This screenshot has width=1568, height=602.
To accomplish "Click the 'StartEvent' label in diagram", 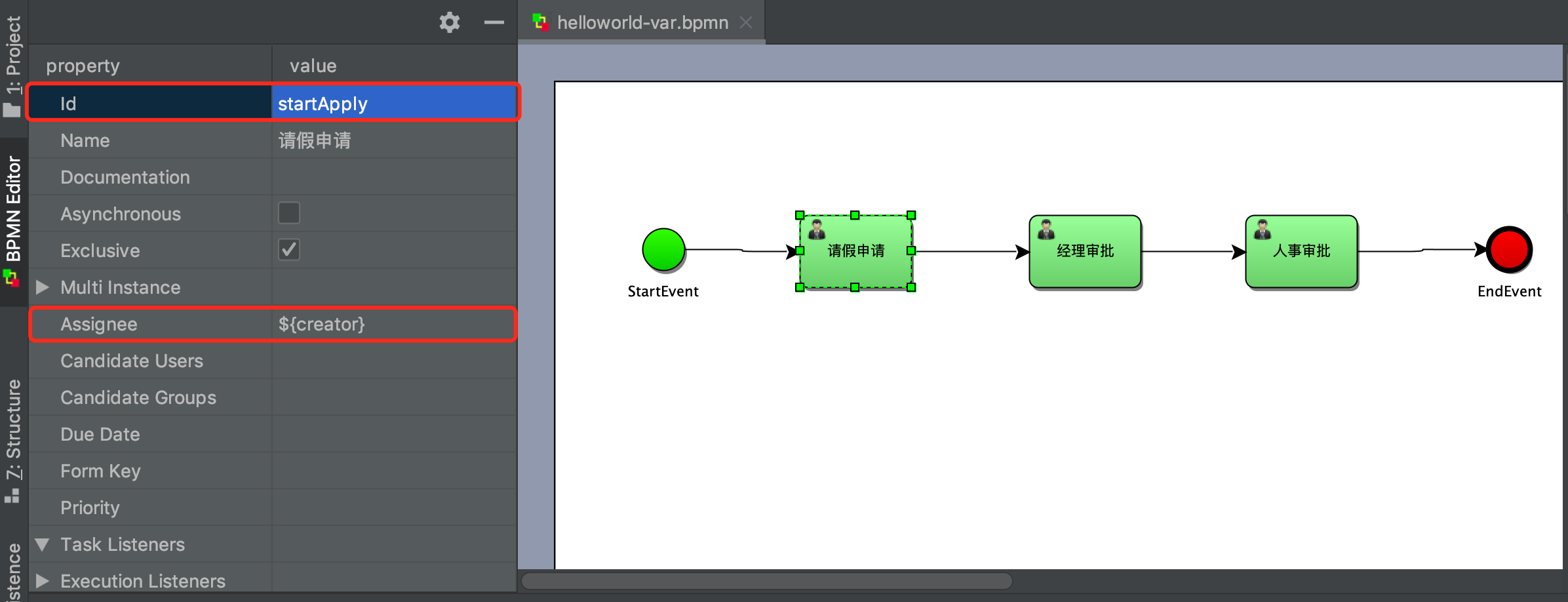I will point(663,291).
